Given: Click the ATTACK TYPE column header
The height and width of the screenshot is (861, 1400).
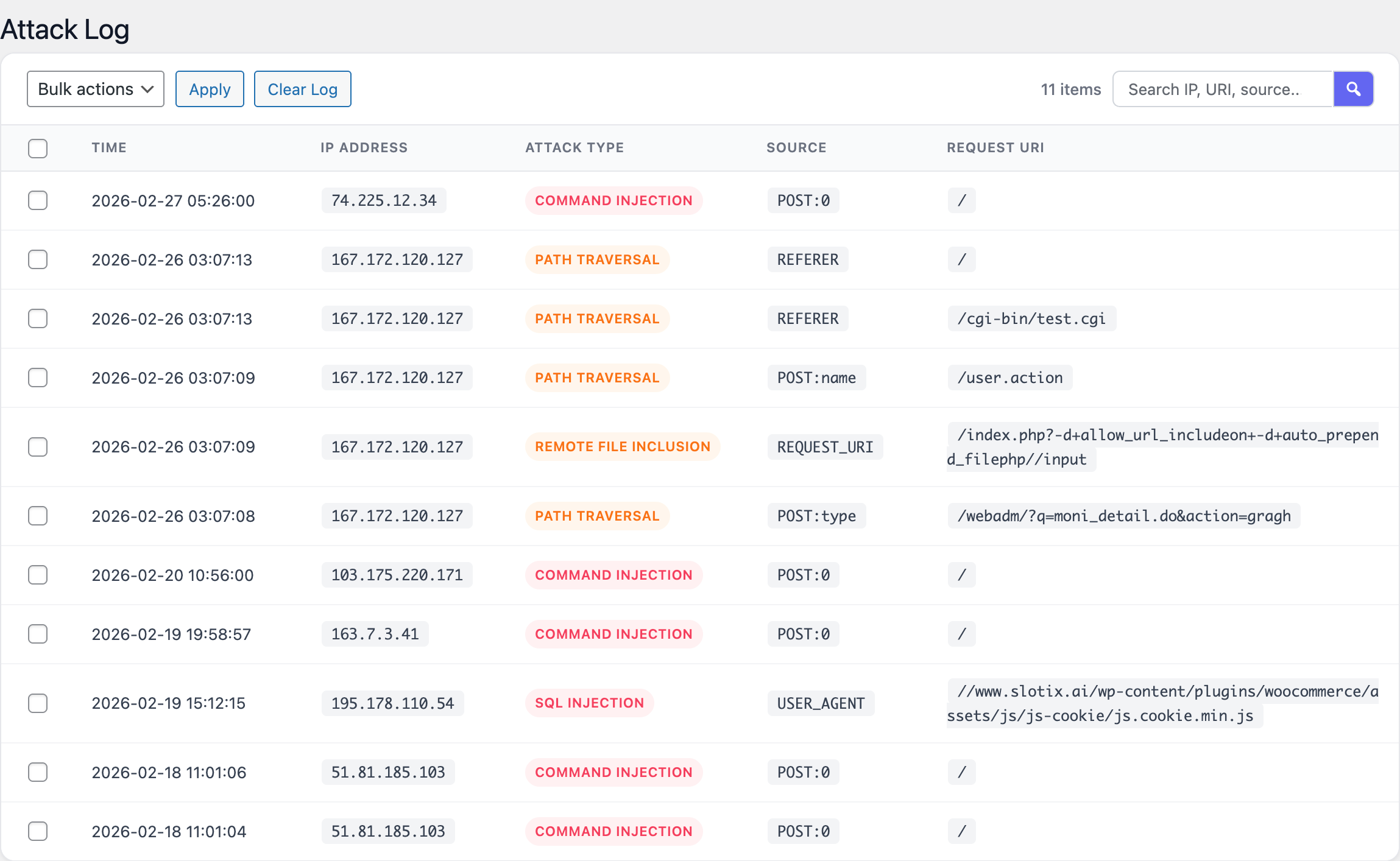Looking at the screenshot, I should click(574, 147).
